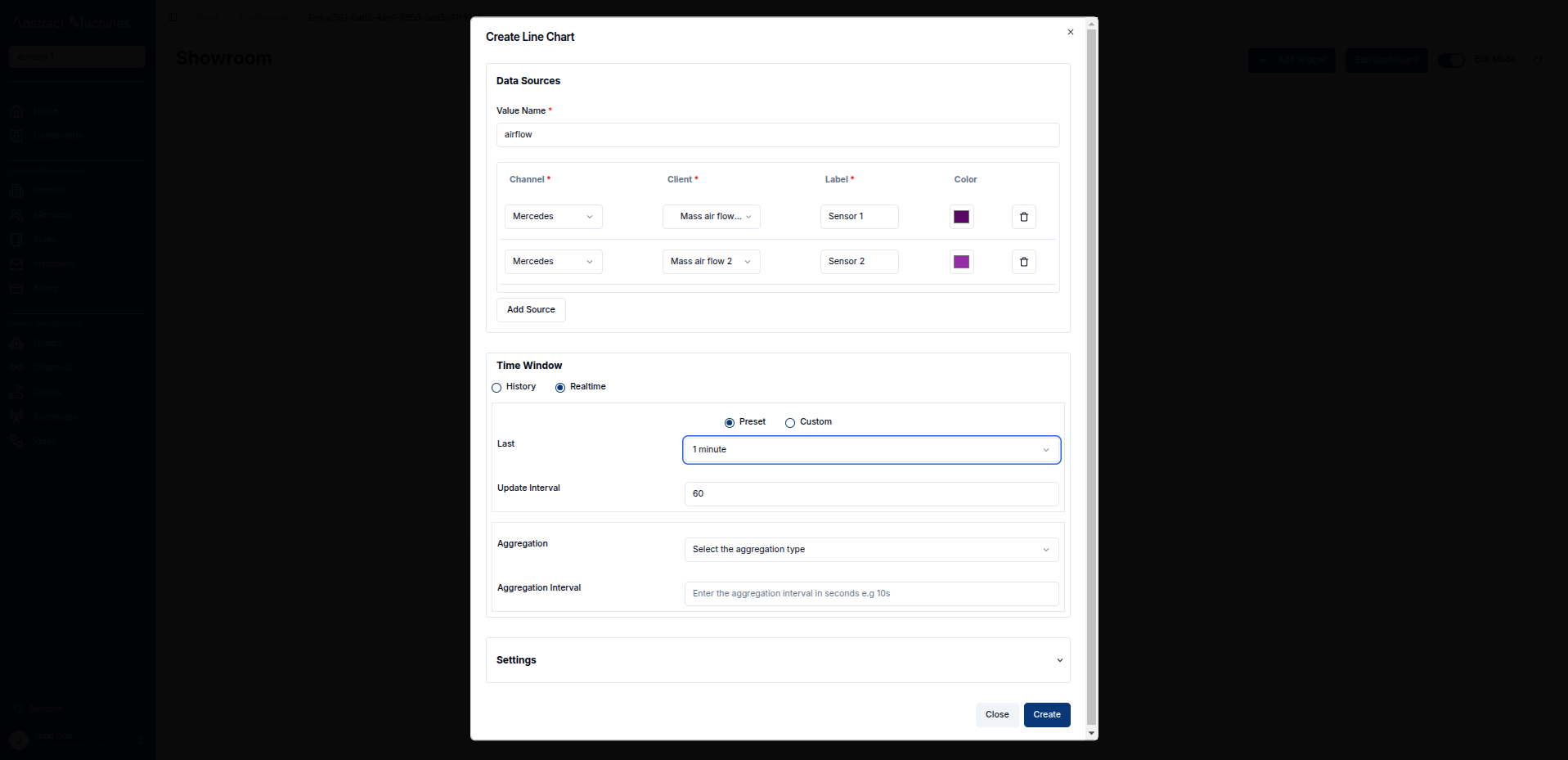Open the Channel dropdown for Sensor 1

point(554,217)
